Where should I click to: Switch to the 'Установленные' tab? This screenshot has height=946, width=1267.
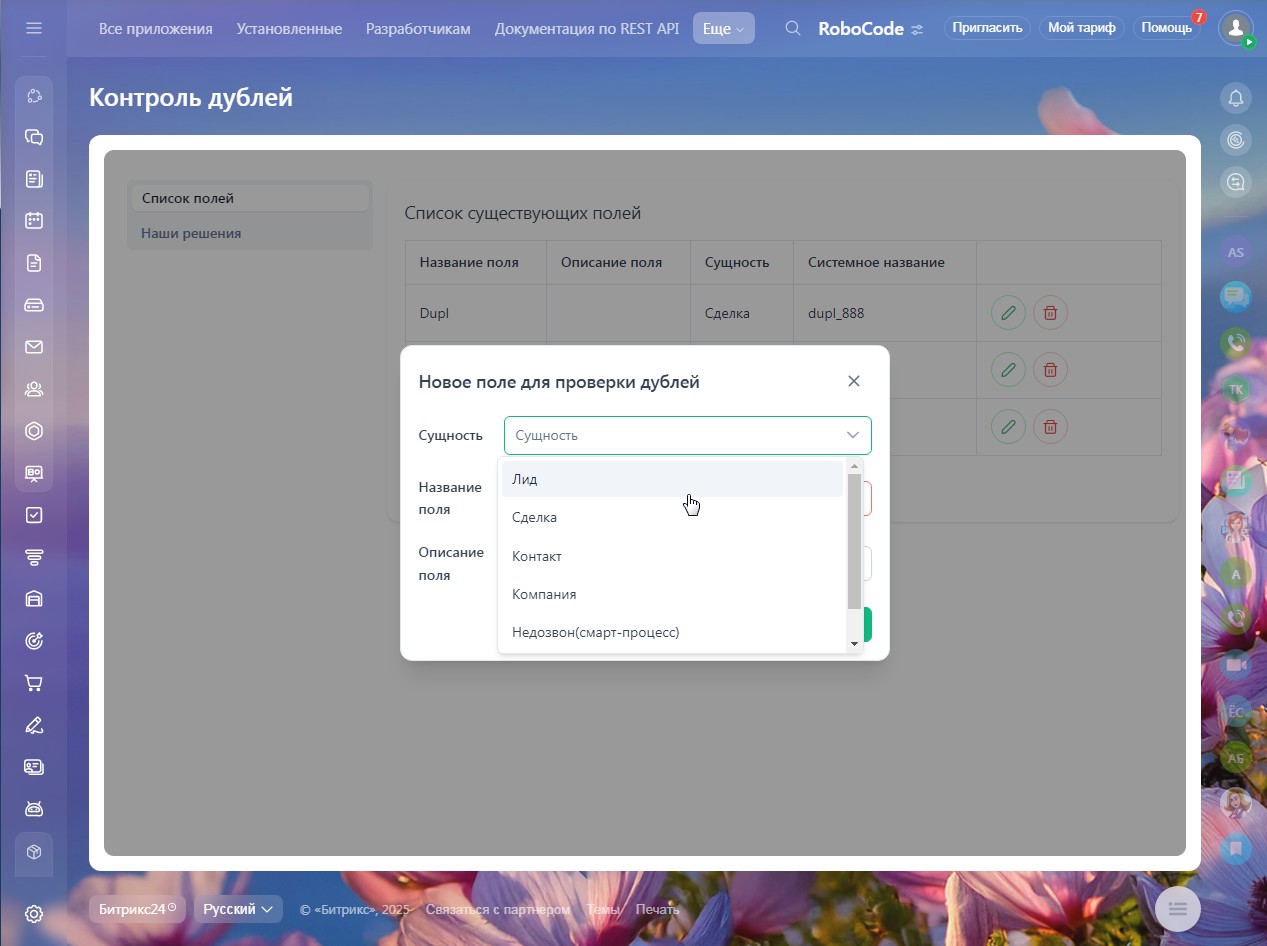pyautogui.click(x=289, y=29)
